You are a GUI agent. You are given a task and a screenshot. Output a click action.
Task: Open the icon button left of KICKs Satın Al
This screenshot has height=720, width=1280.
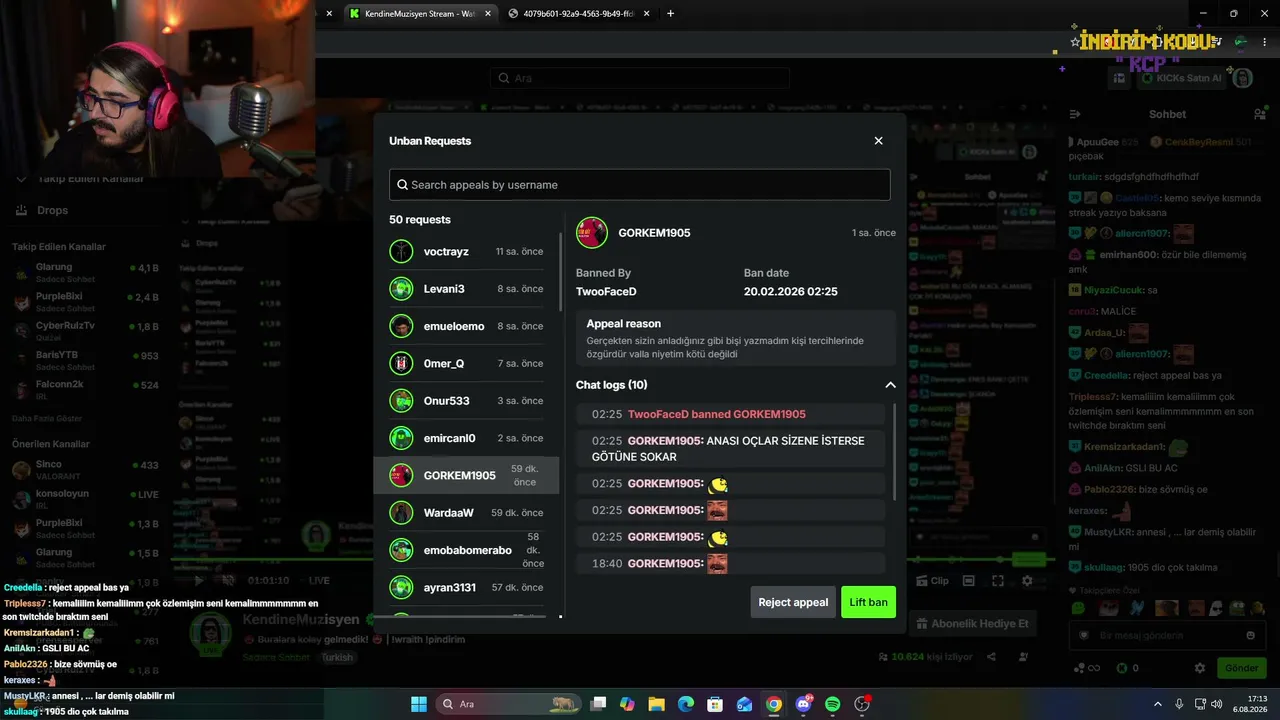tap(1120, 78)
